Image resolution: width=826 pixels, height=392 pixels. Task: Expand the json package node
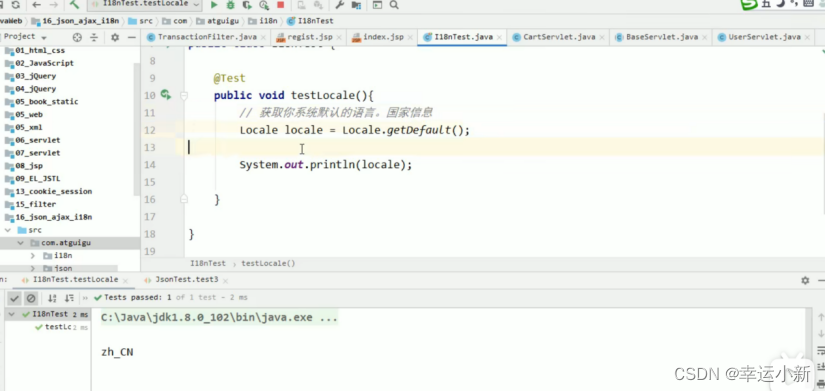pyautogui.click(x=33, y=268)
